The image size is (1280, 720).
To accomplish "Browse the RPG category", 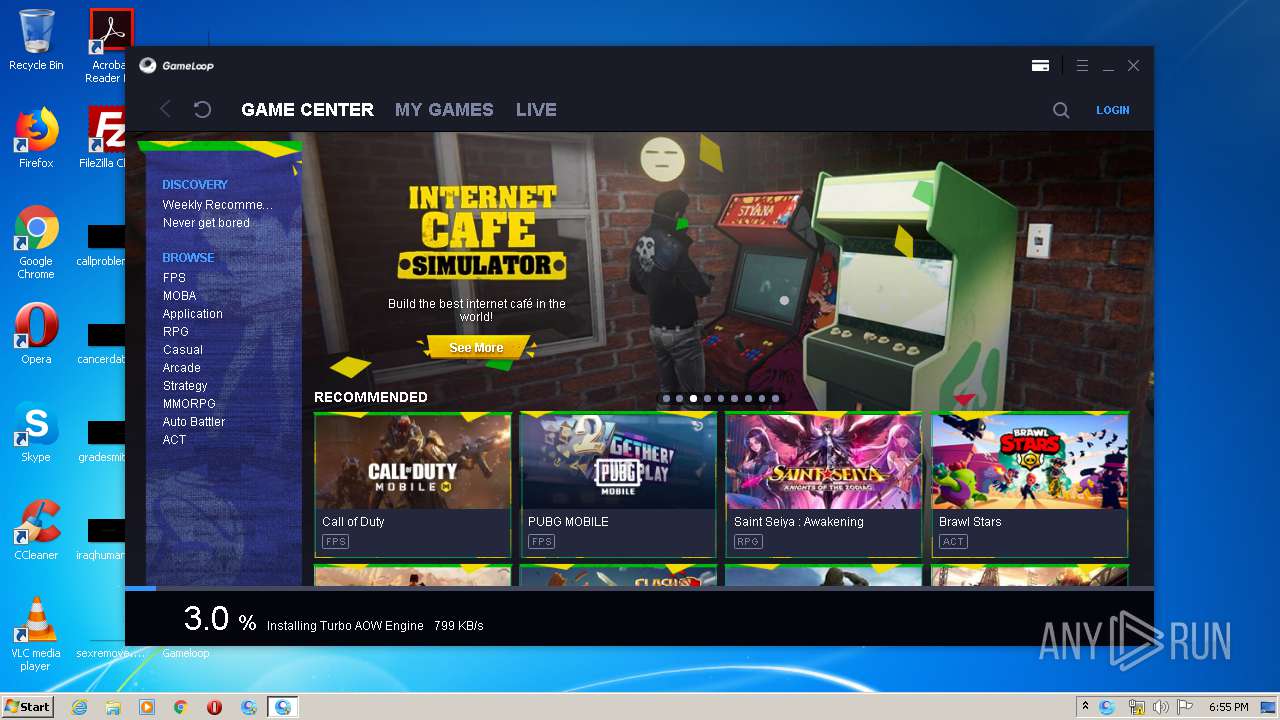I will tap(175, 332).
